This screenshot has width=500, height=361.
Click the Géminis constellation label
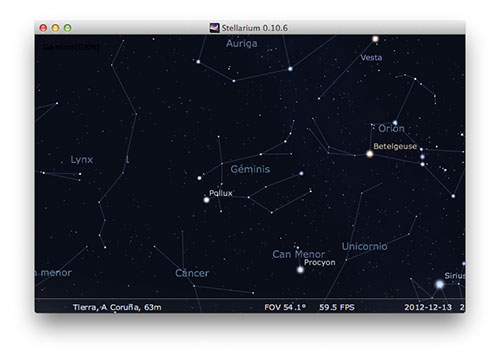250,169
